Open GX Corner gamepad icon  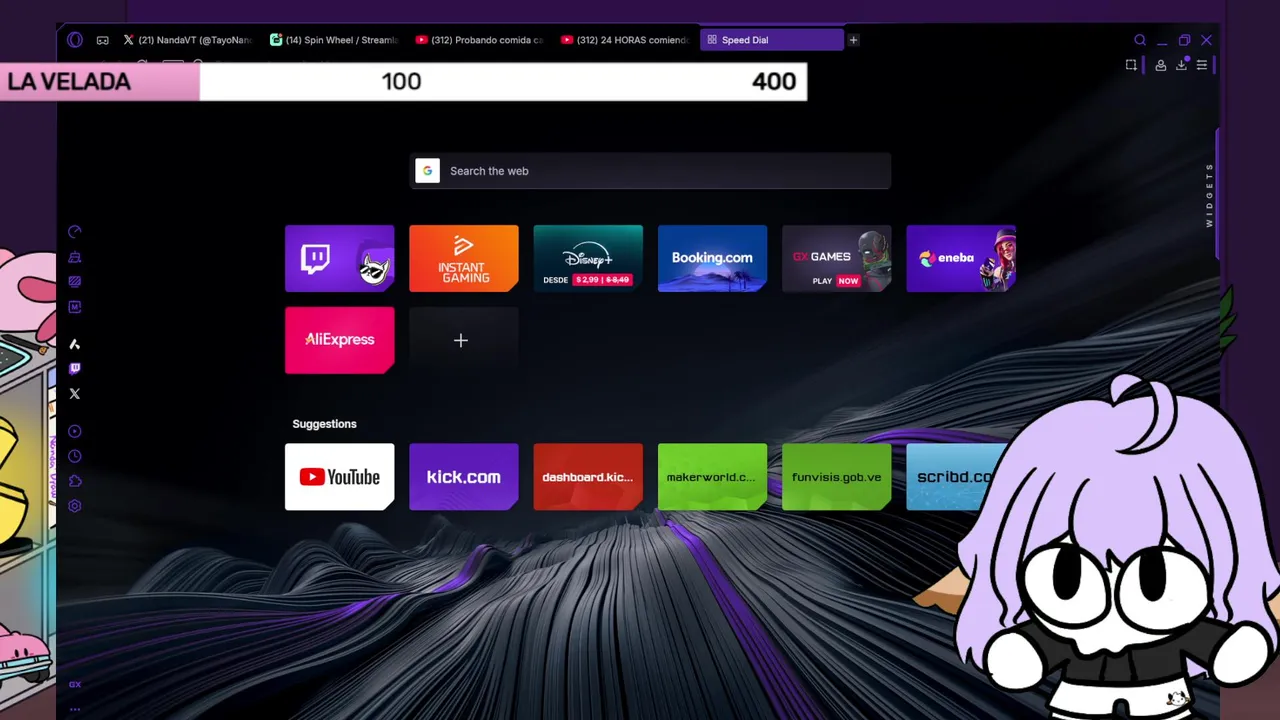coord(102,40)
